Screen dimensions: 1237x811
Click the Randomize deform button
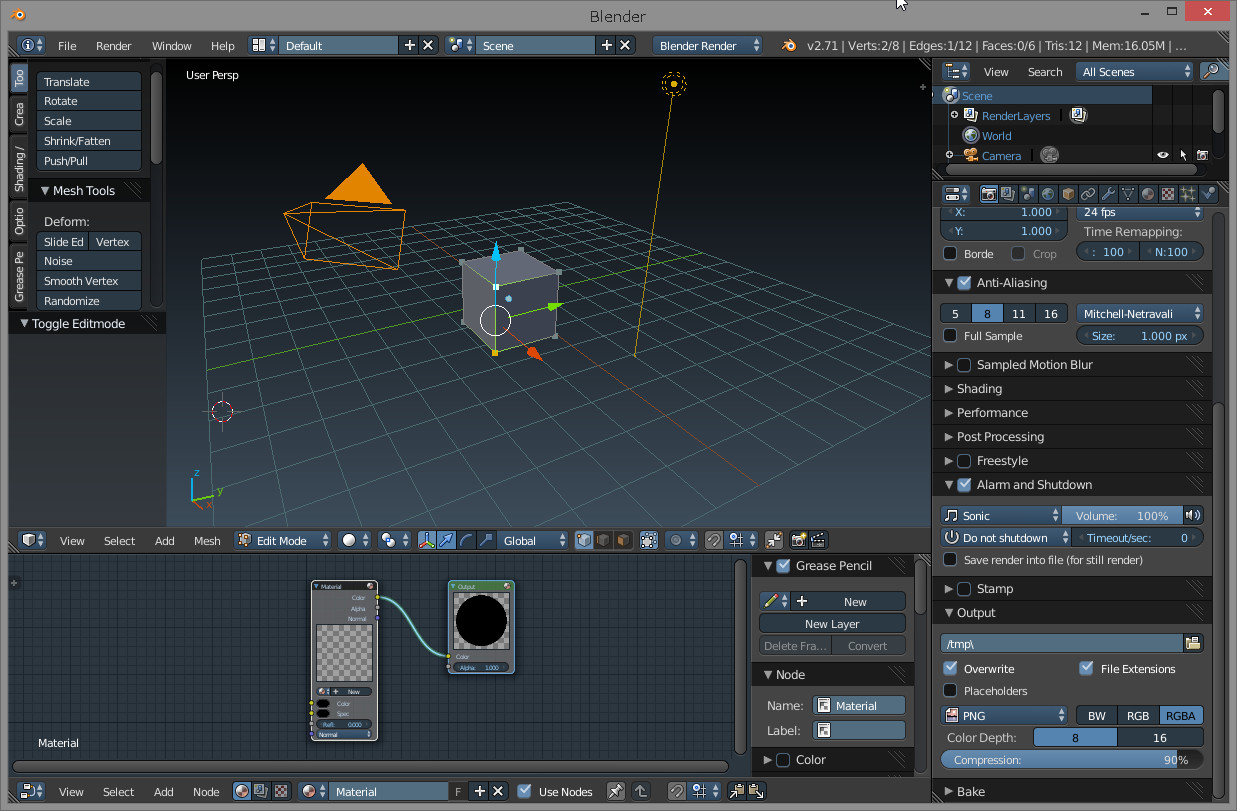pos(89,301)
